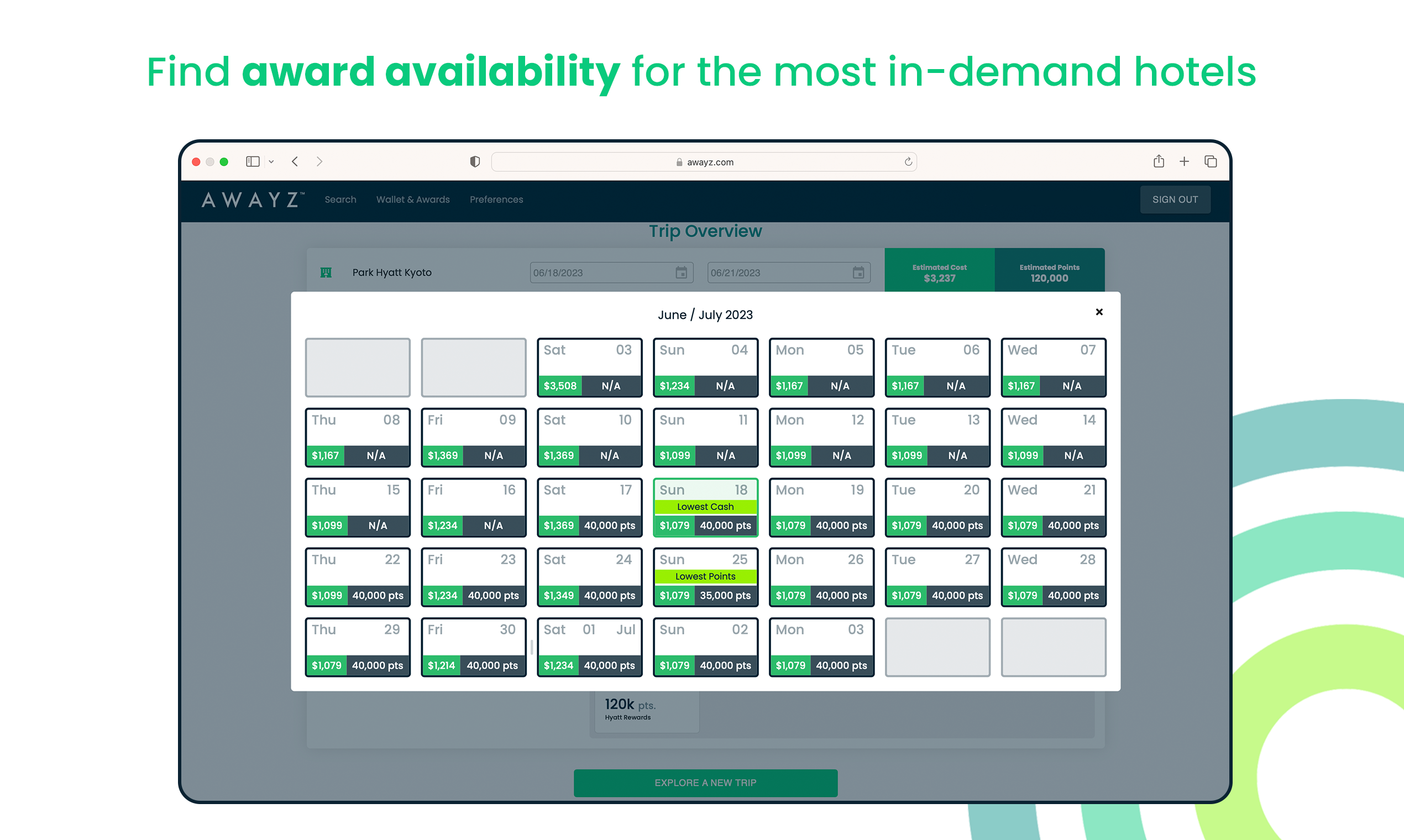Screen dimensions: 1404x840
Task: Click the privacy shield icon
Action: click(475, 162)
